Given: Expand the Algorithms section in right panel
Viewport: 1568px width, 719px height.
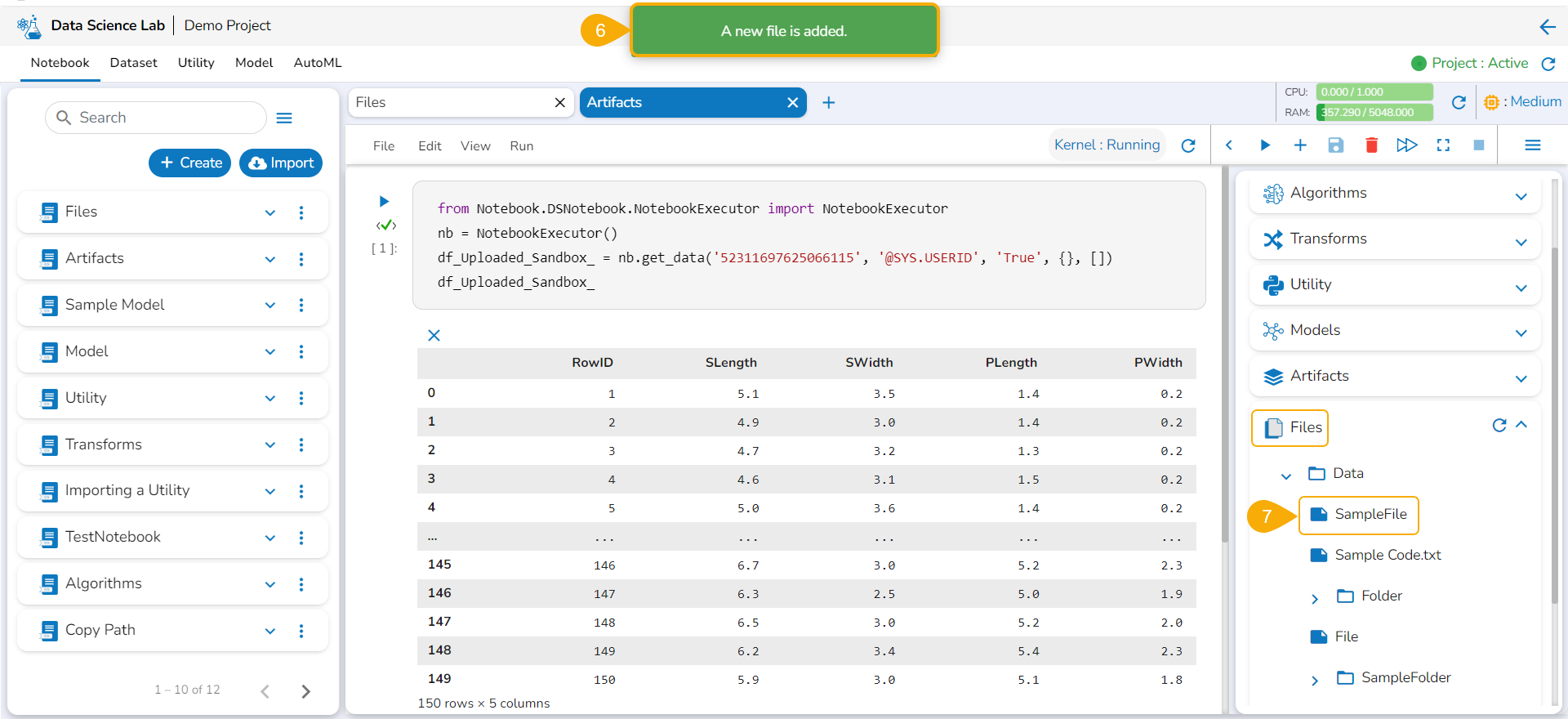Looking at the screenshot, I should click(x=1521, y=196).
